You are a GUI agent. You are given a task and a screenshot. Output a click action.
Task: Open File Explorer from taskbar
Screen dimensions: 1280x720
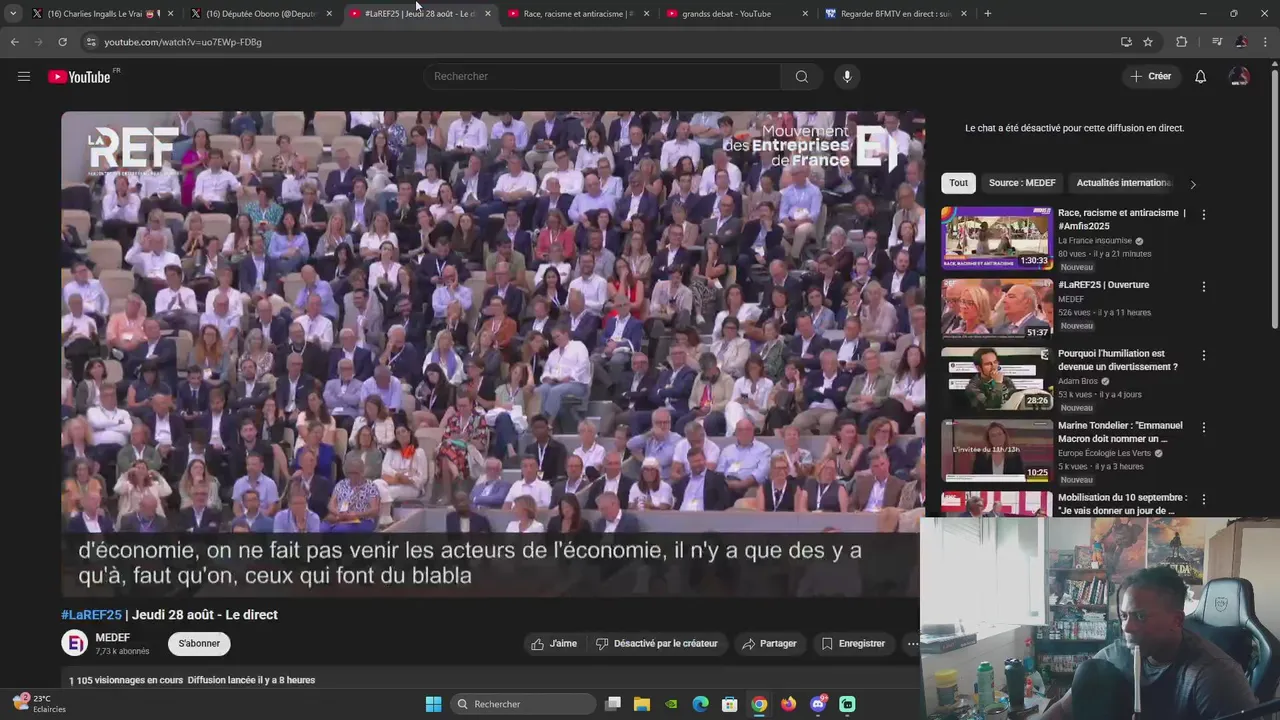642,704
